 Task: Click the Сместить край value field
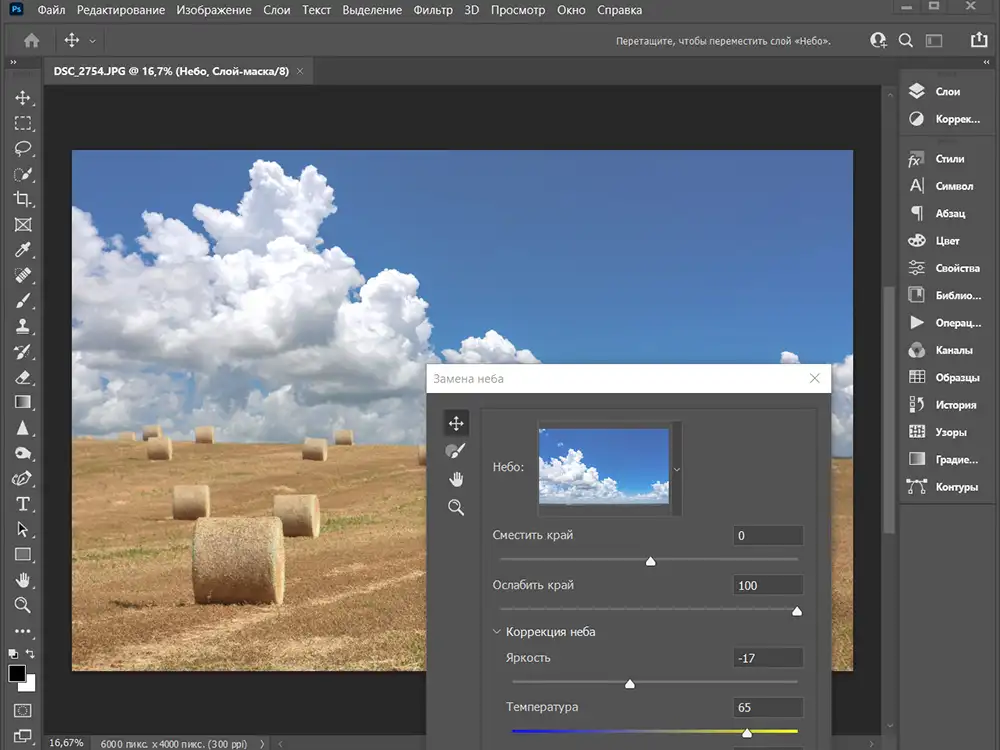[768, 535]
